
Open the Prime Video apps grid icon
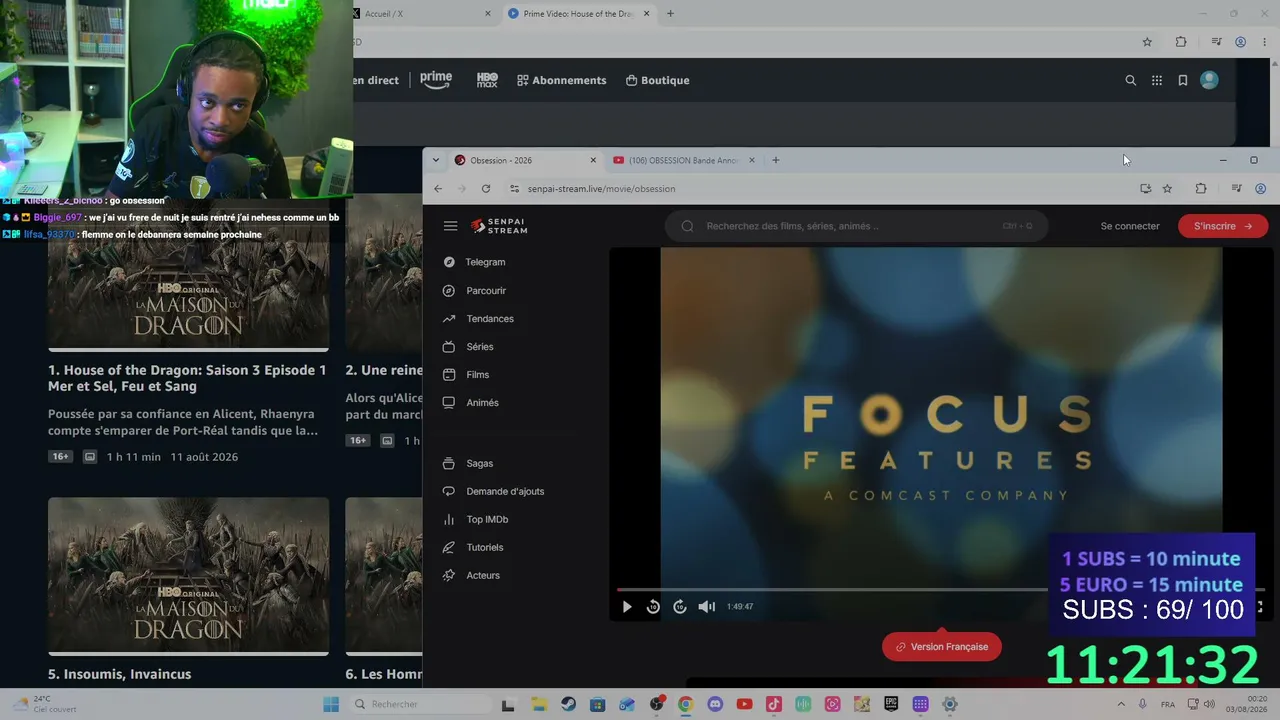point(1157,80)
